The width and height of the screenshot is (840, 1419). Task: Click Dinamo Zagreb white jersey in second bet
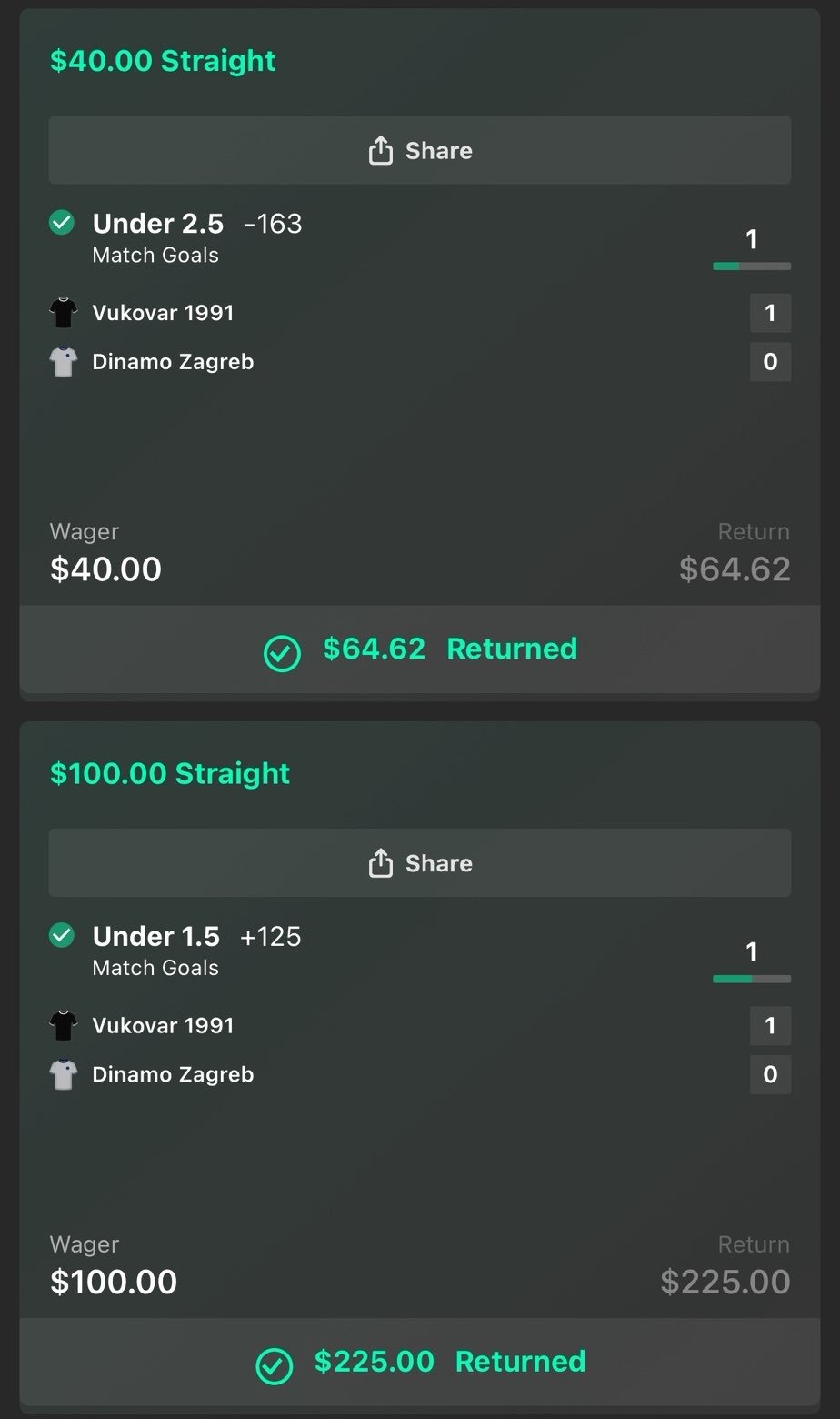[63, 1074]
